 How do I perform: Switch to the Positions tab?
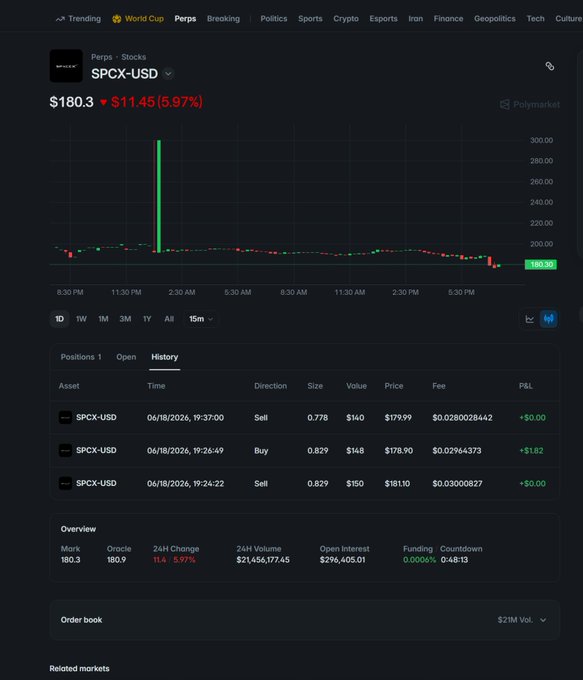[x=81, y=357]
